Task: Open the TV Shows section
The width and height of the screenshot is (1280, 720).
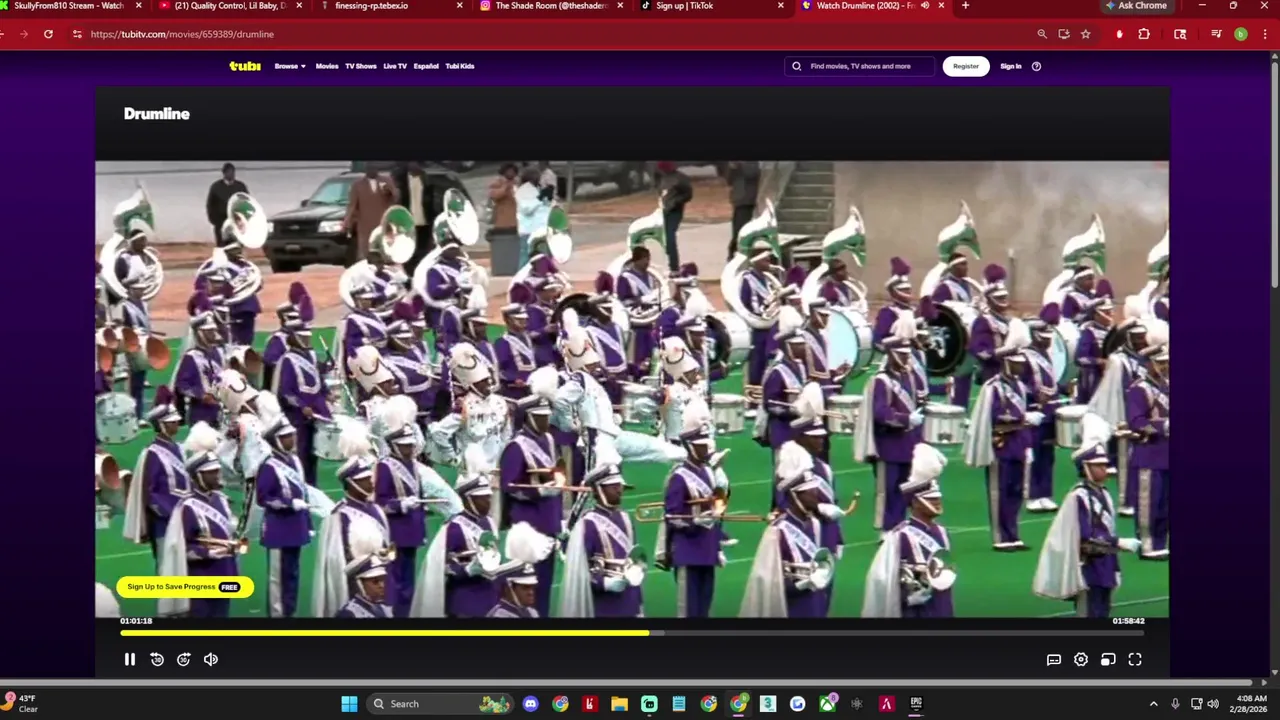Action: (361, 66)
